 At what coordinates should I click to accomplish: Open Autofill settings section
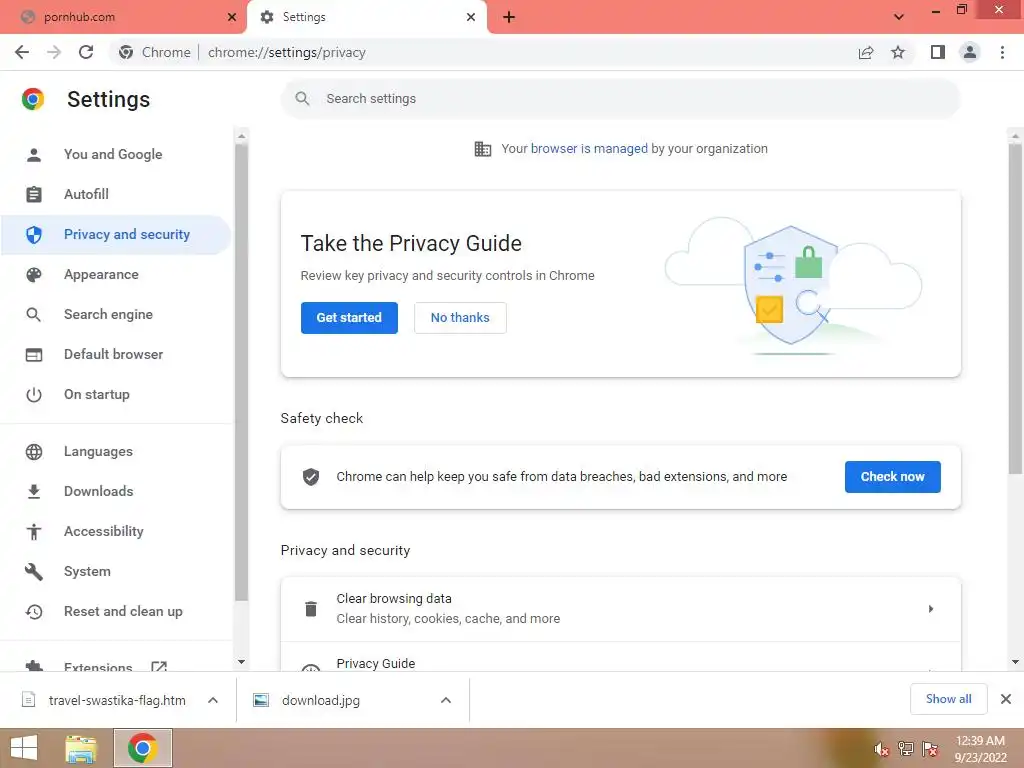(x=116, y=195)
